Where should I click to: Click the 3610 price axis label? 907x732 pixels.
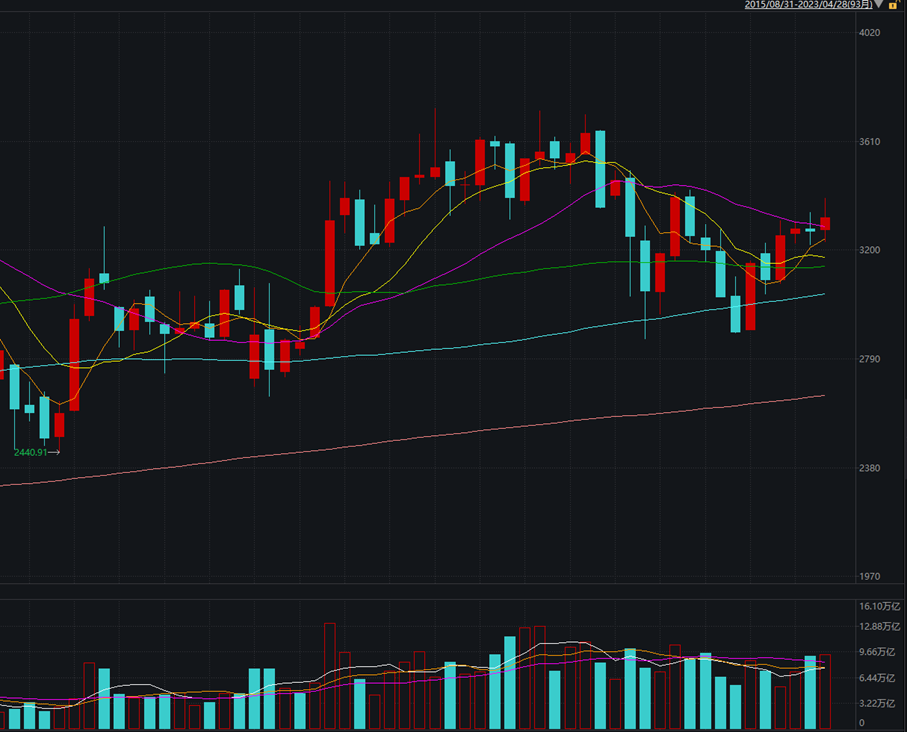point(869,142)
